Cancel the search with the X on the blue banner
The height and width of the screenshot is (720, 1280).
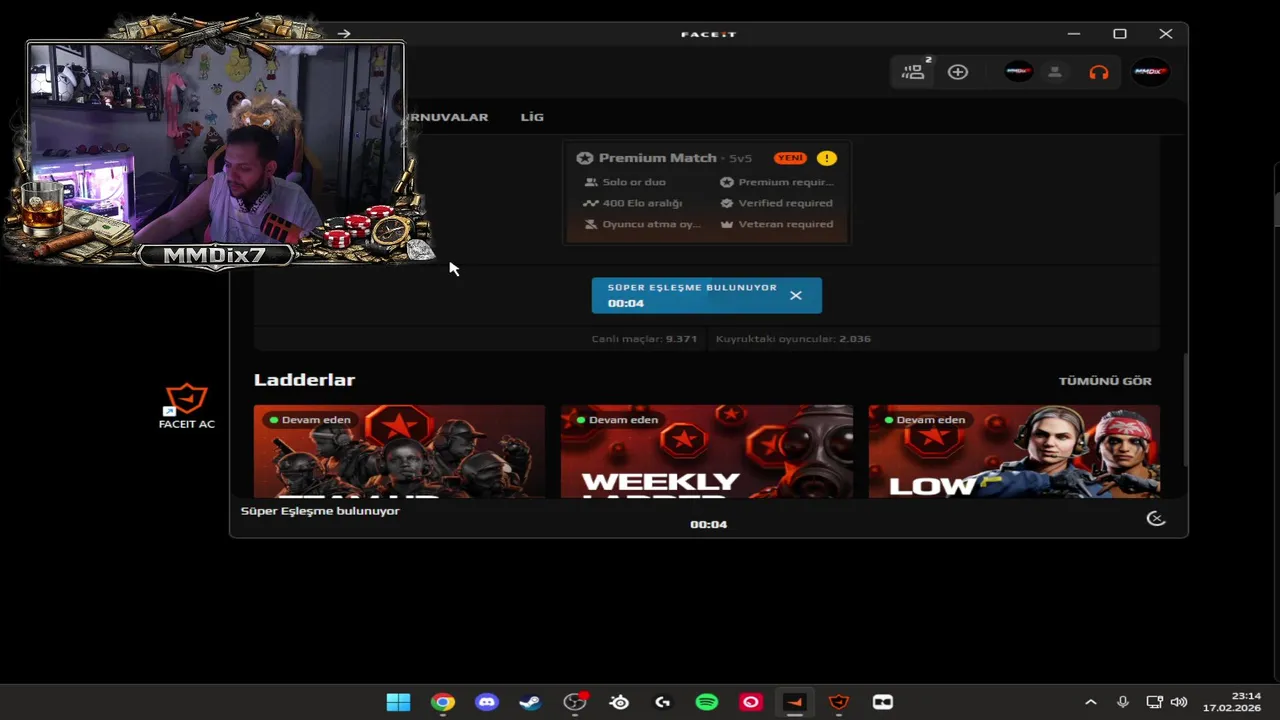pyautogui.click(x=796, y=295)
